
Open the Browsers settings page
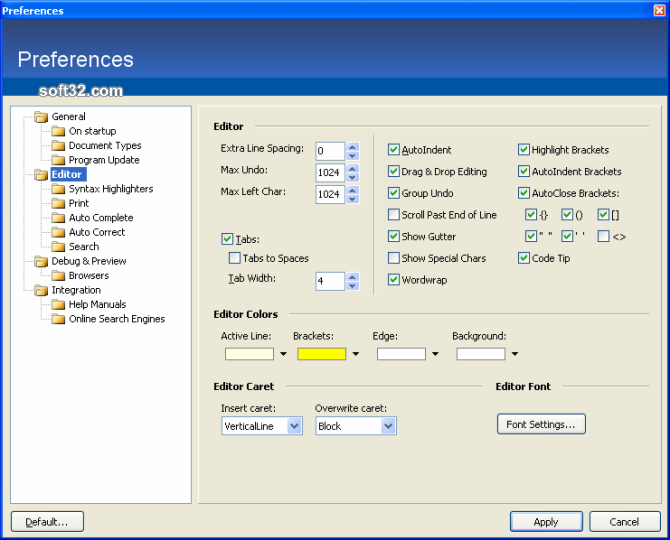(x=89, y=276)
